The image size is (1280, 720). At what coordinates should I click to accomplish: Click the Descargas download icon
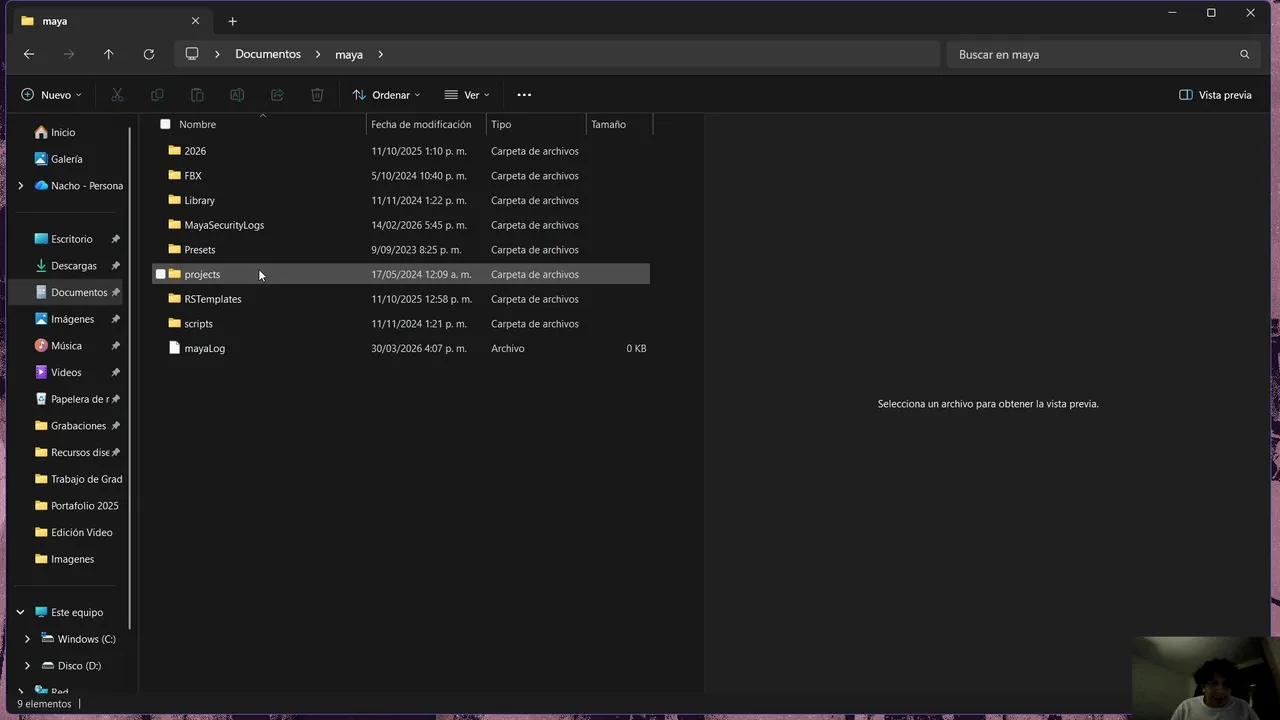[x=41, y=265]
